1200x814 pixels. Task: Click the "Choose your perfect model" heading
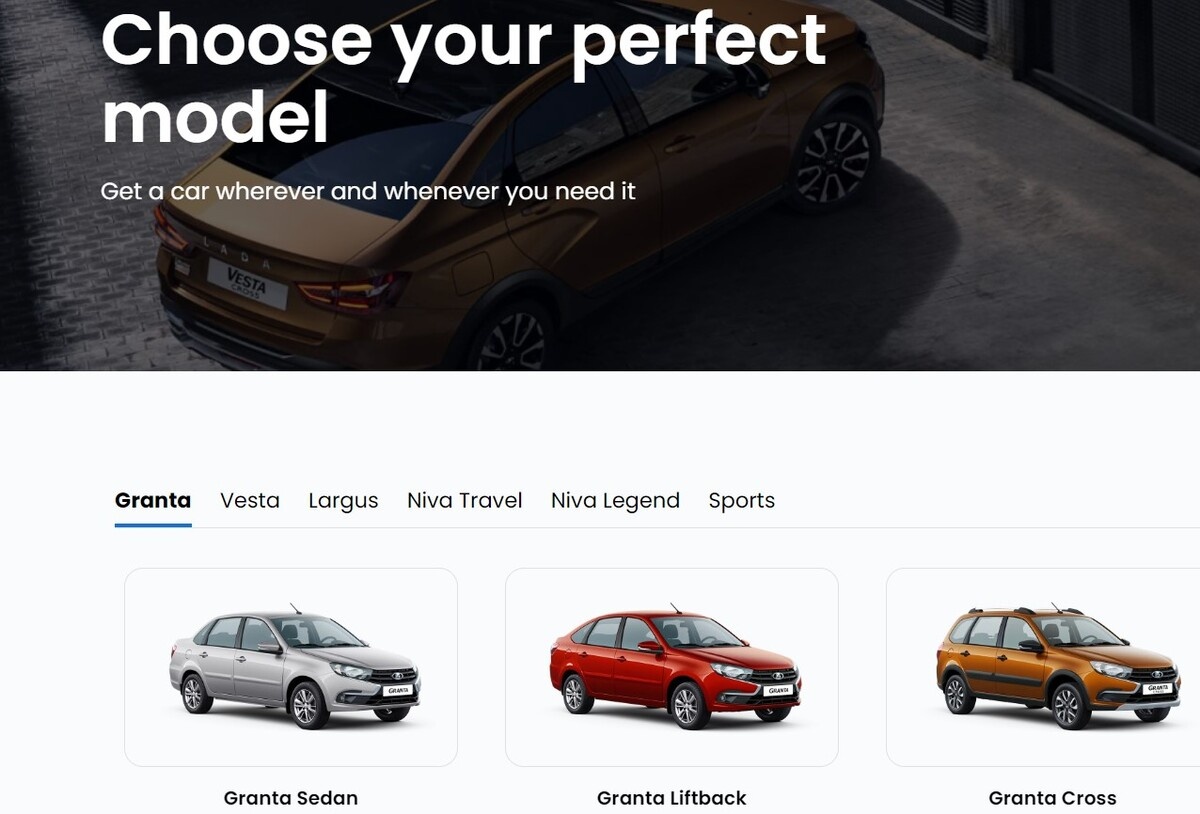point(464,78)
